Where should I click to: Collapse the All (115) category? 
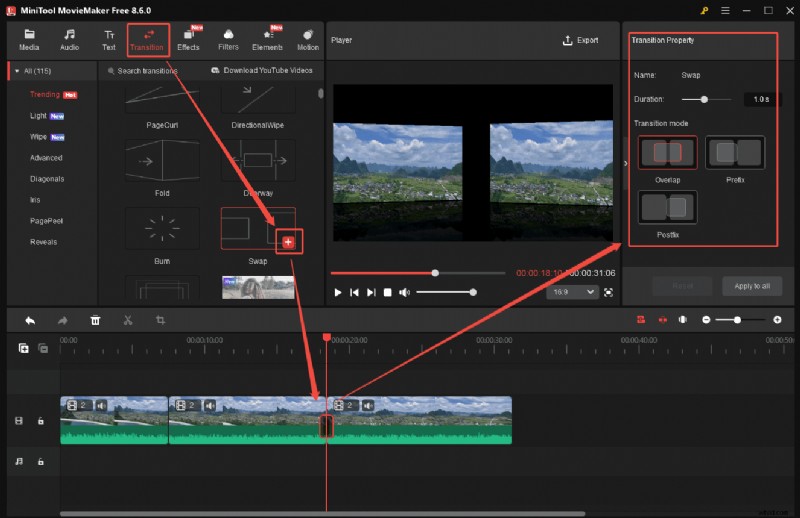(17, 71)
